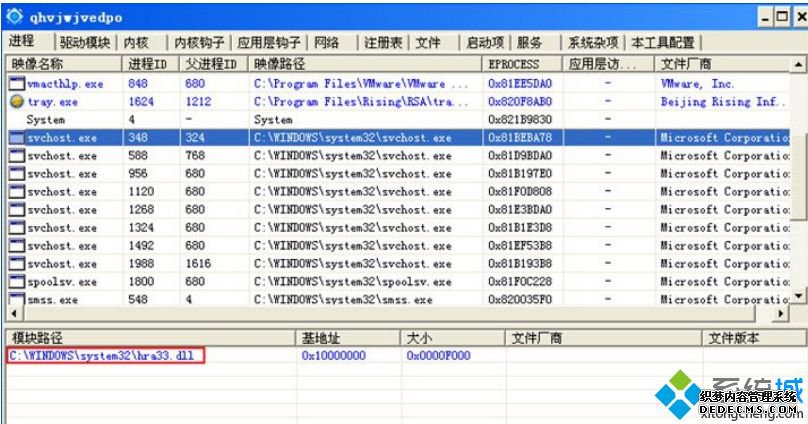This screenshot has height=424, width=808.
Task: Click parent process ID 1212 cell
Action: 198,101
